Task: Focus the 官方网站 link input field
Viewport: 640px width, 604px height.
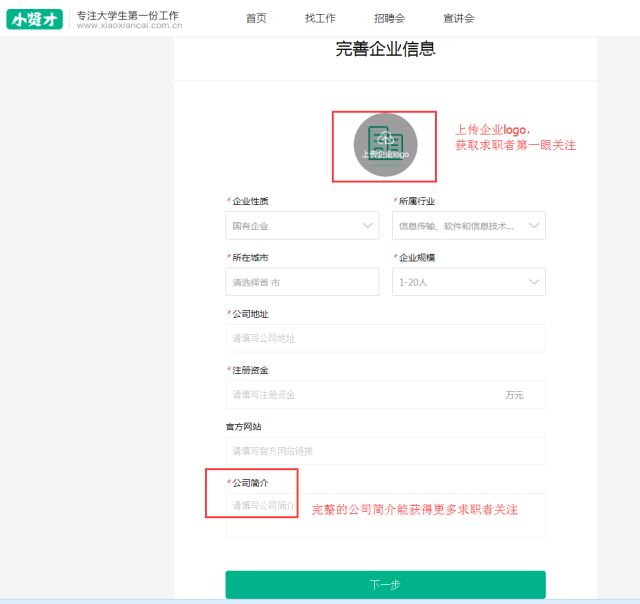Action: (385, 451)
